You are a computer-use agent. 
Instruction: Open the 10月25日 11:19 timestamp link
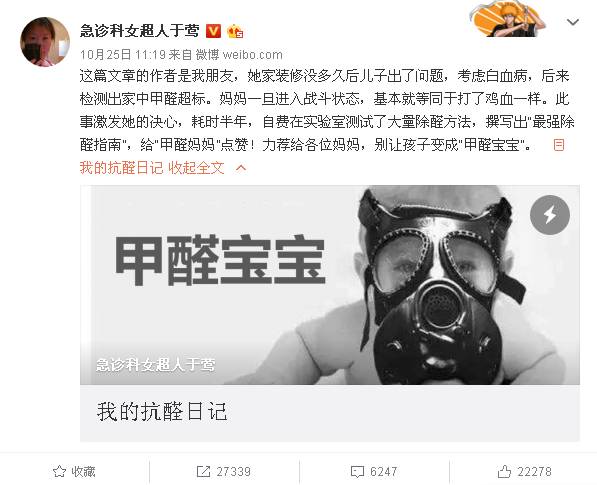(x=123, y=55)
